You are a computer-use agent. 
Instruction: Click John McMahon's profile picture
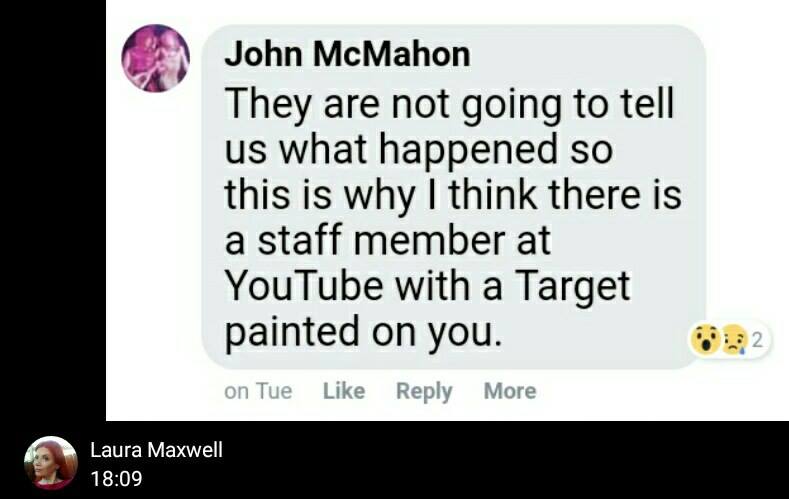(156, 58)
